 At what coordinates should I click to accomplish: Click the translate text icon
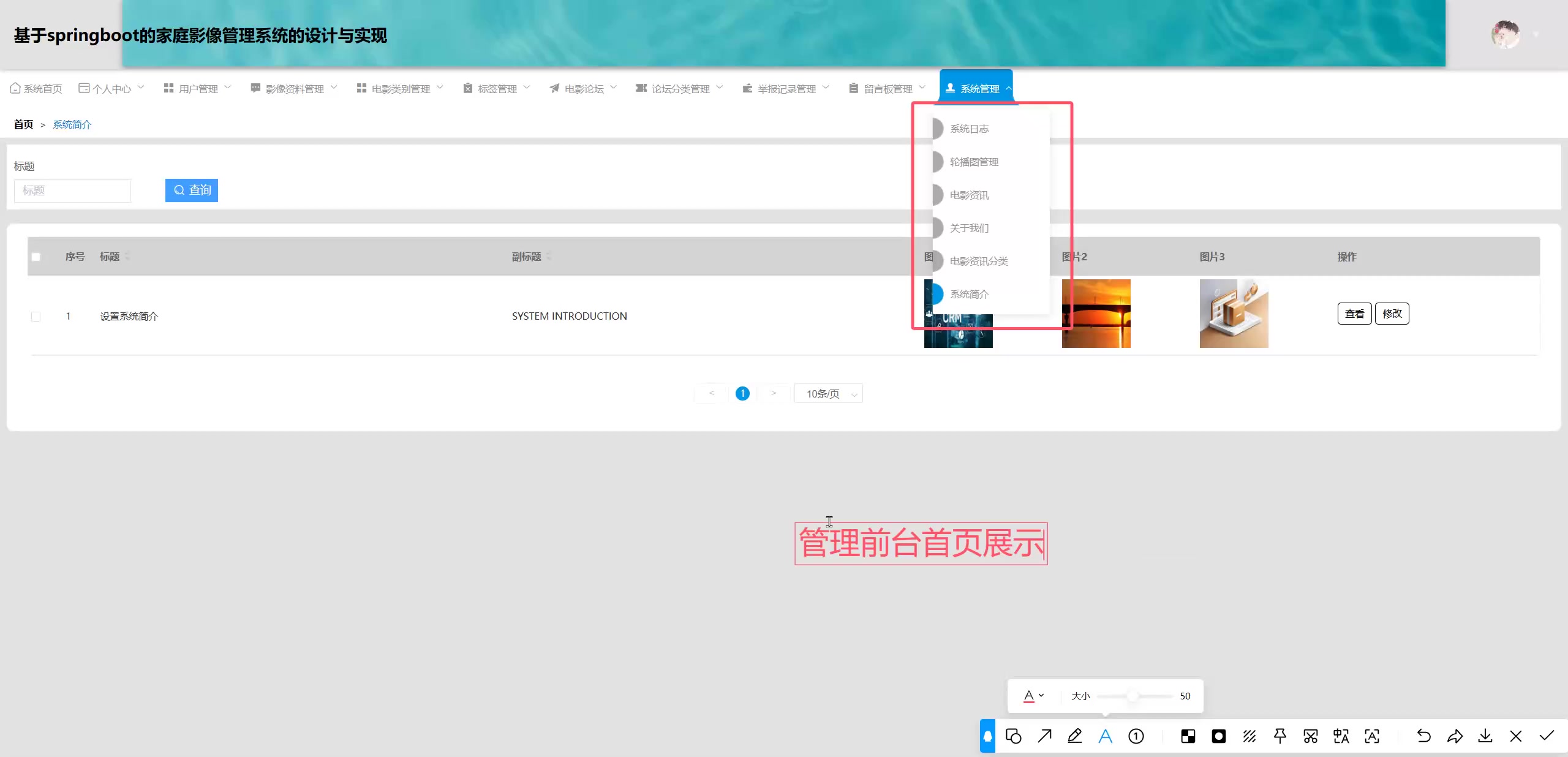click(x=1341, y=736)
